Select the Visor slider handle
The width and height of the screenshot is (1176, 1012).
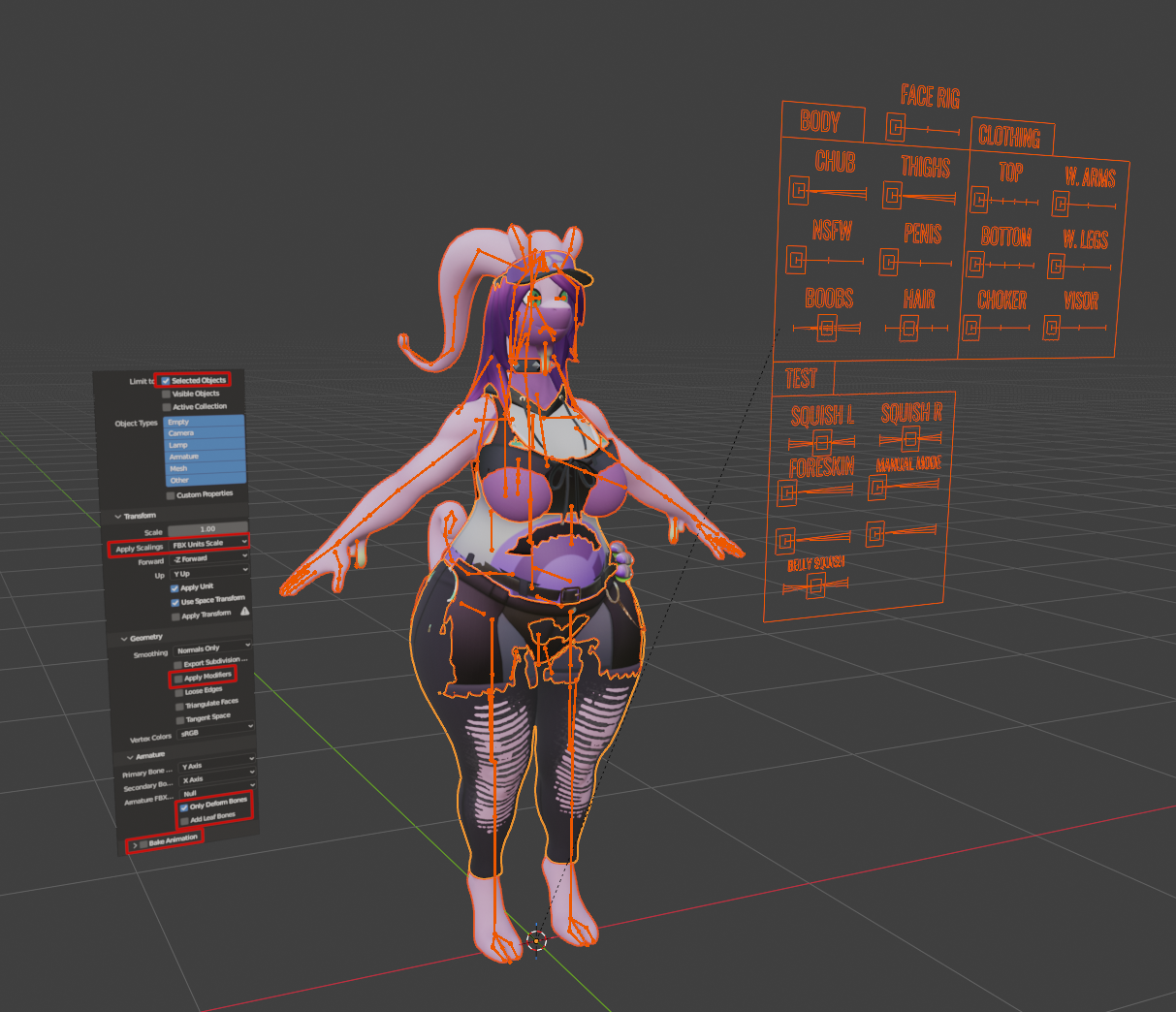[x=1052, y=328]
